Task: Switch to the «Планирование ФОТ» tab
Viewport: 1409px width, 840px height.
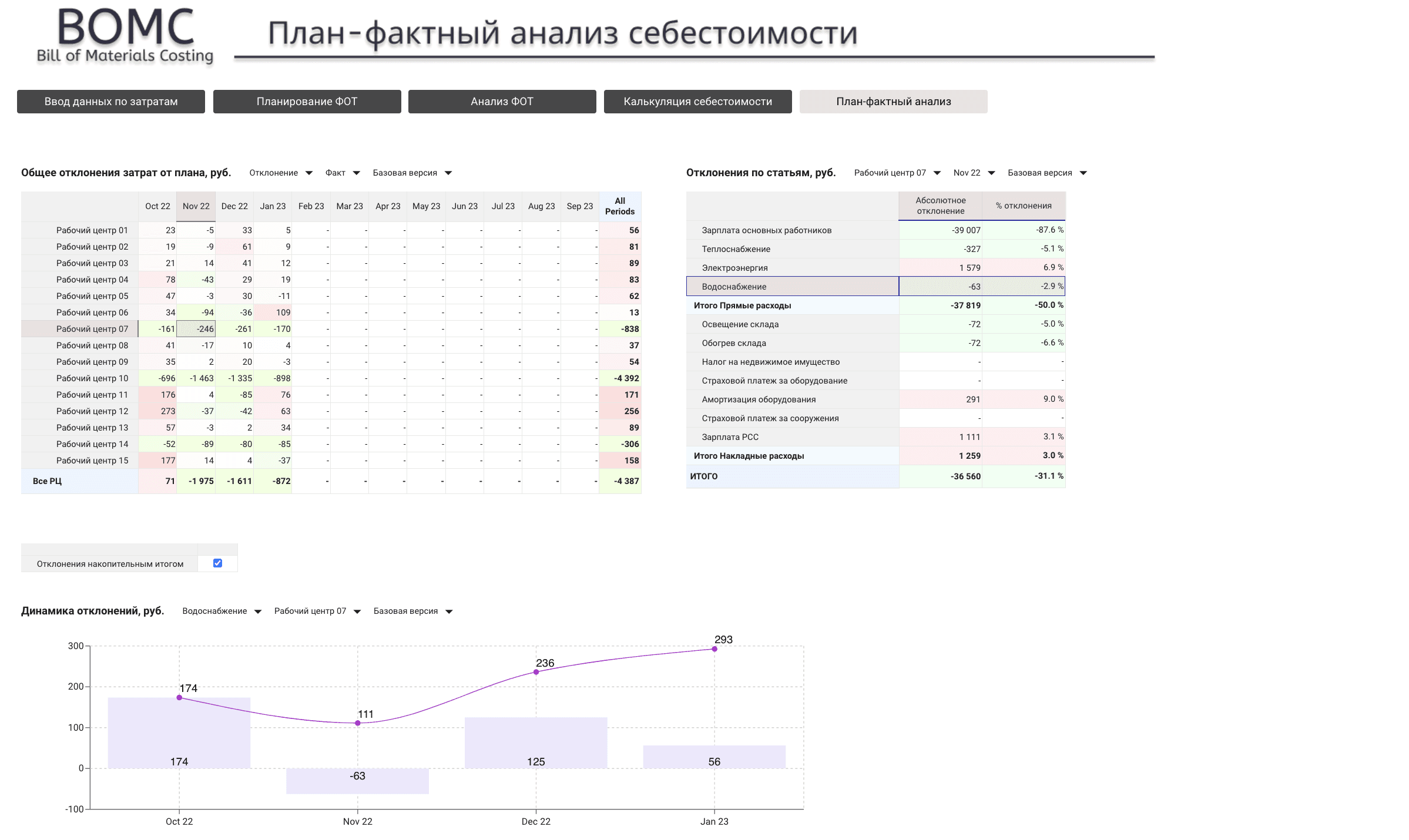Action: pos(307,101)
